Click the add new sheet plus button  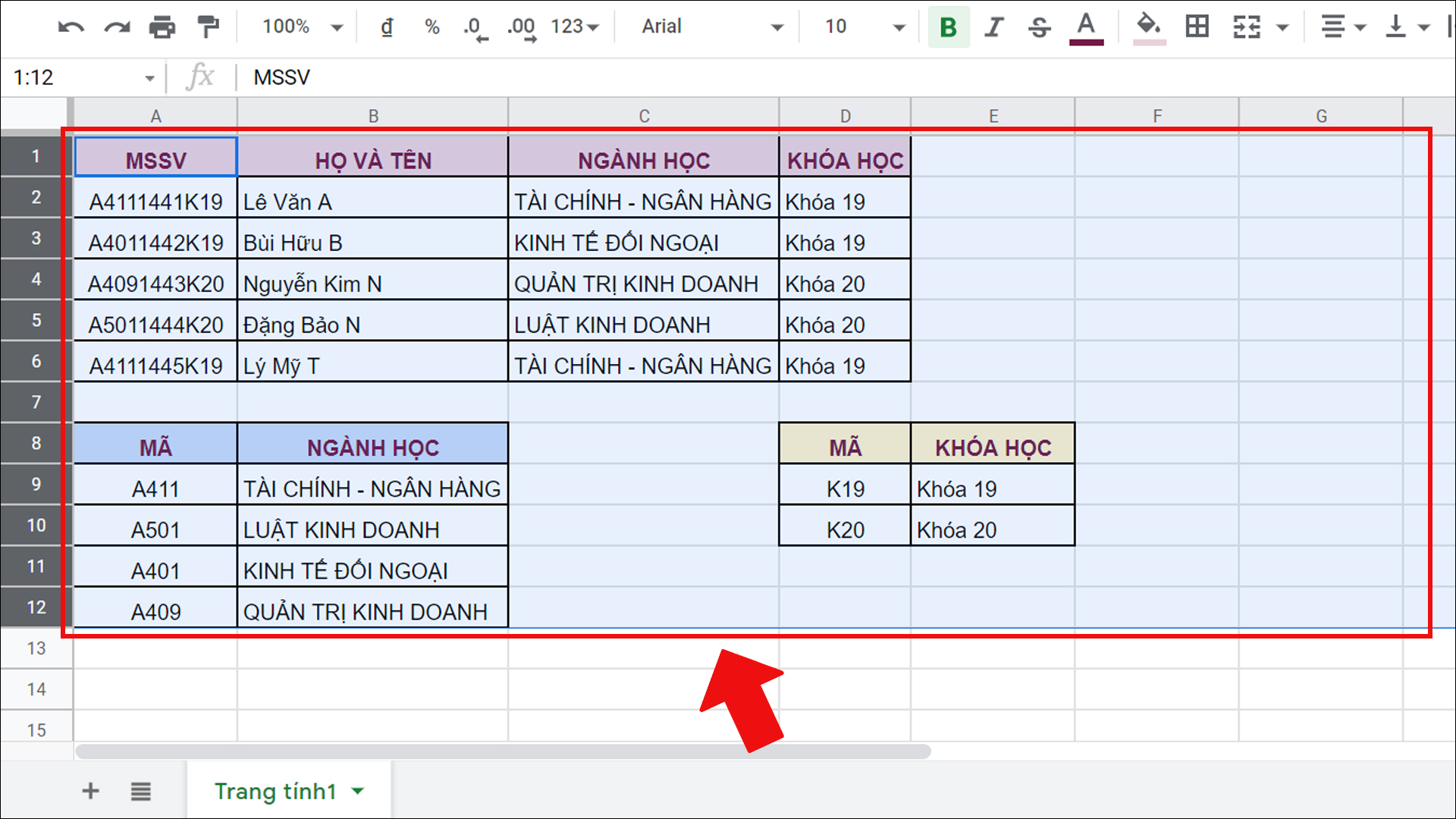click(x=90, y=791)
